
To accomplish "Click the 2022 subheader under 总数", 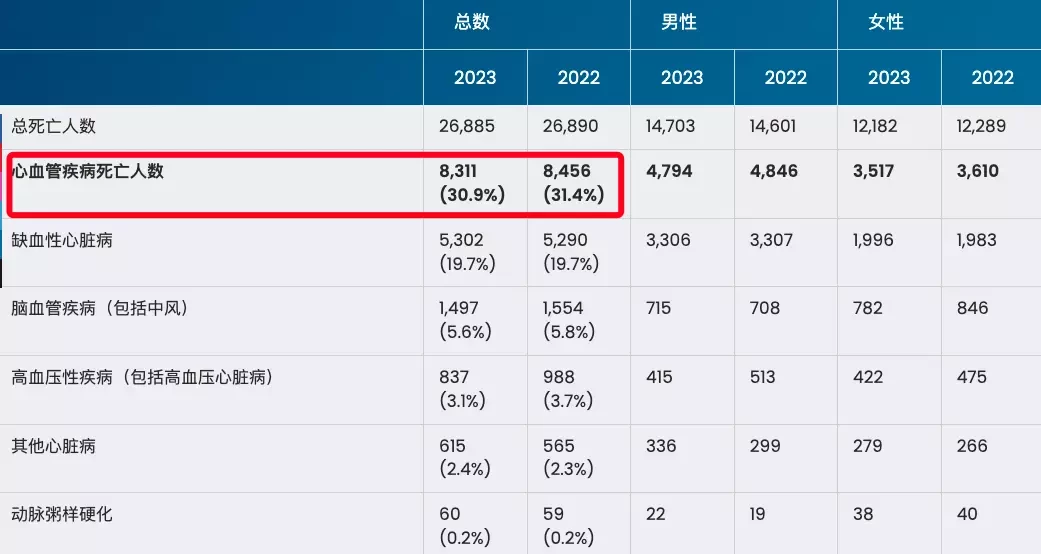I will (578, 78).
